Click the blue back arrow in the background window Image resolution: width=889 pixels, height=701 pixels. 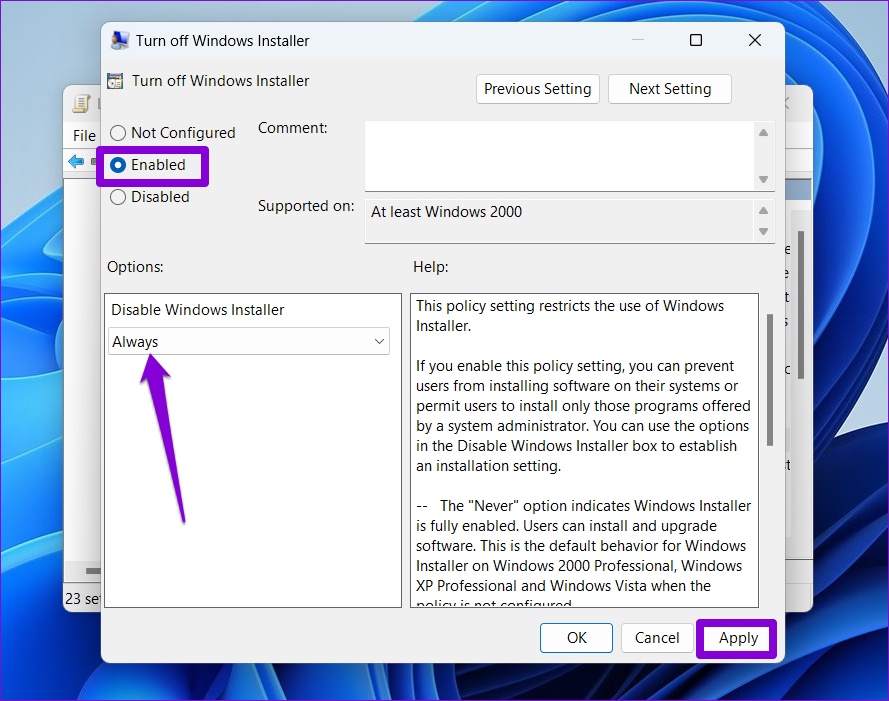click(x=76, y=162)
